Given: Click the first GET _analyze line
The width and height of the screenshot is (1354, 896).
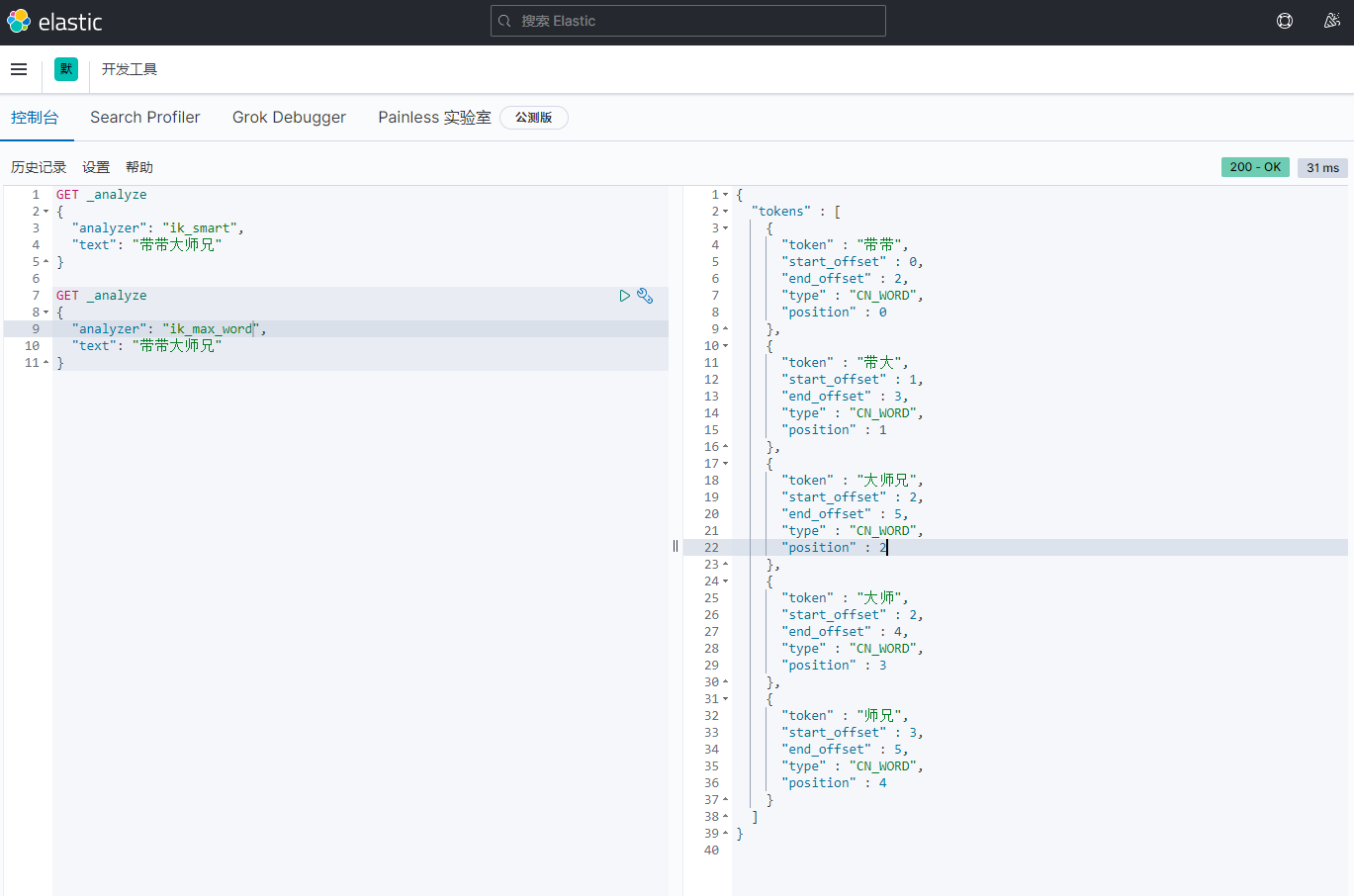Looking at the screenshot, I should (101, 195).
